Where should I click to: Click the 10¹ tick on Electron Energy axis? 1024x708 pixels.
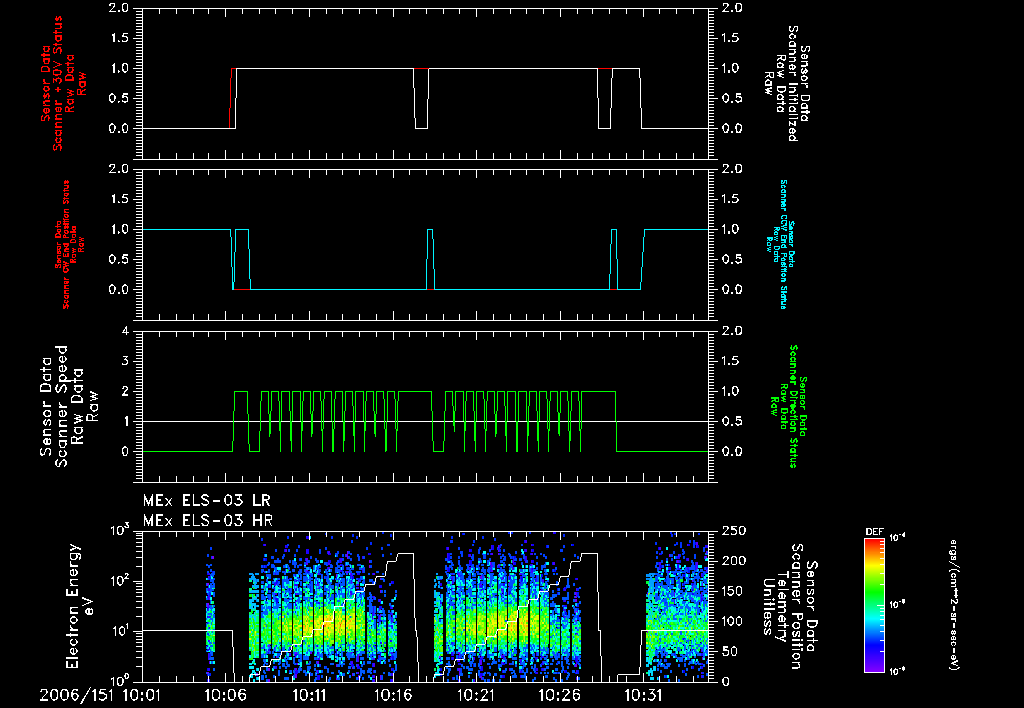(120, 631)
